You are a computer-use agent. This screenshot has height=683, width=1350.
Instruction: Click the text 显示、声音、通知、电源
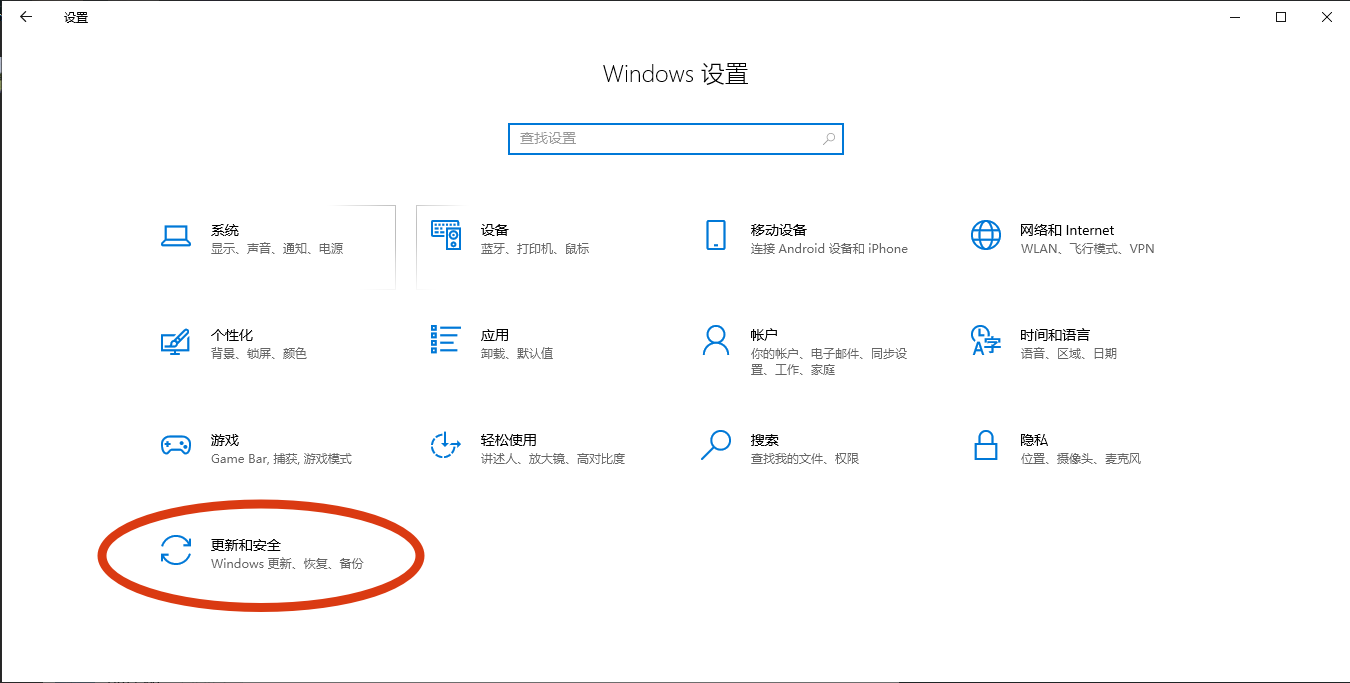point(277,249)
